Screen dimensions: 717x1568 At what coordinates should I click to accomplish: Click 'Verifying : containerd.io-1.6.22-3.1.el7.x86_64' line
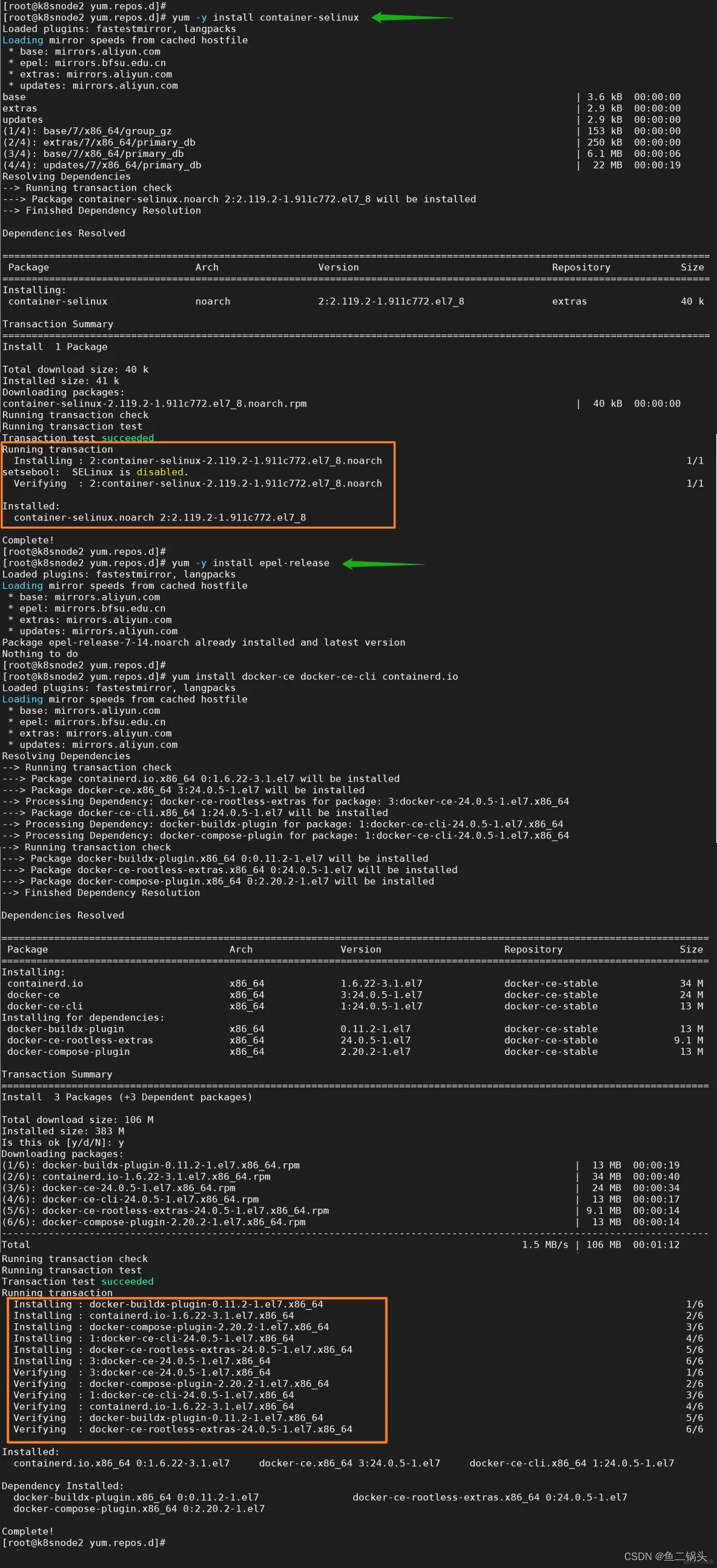coord(154,1407)
